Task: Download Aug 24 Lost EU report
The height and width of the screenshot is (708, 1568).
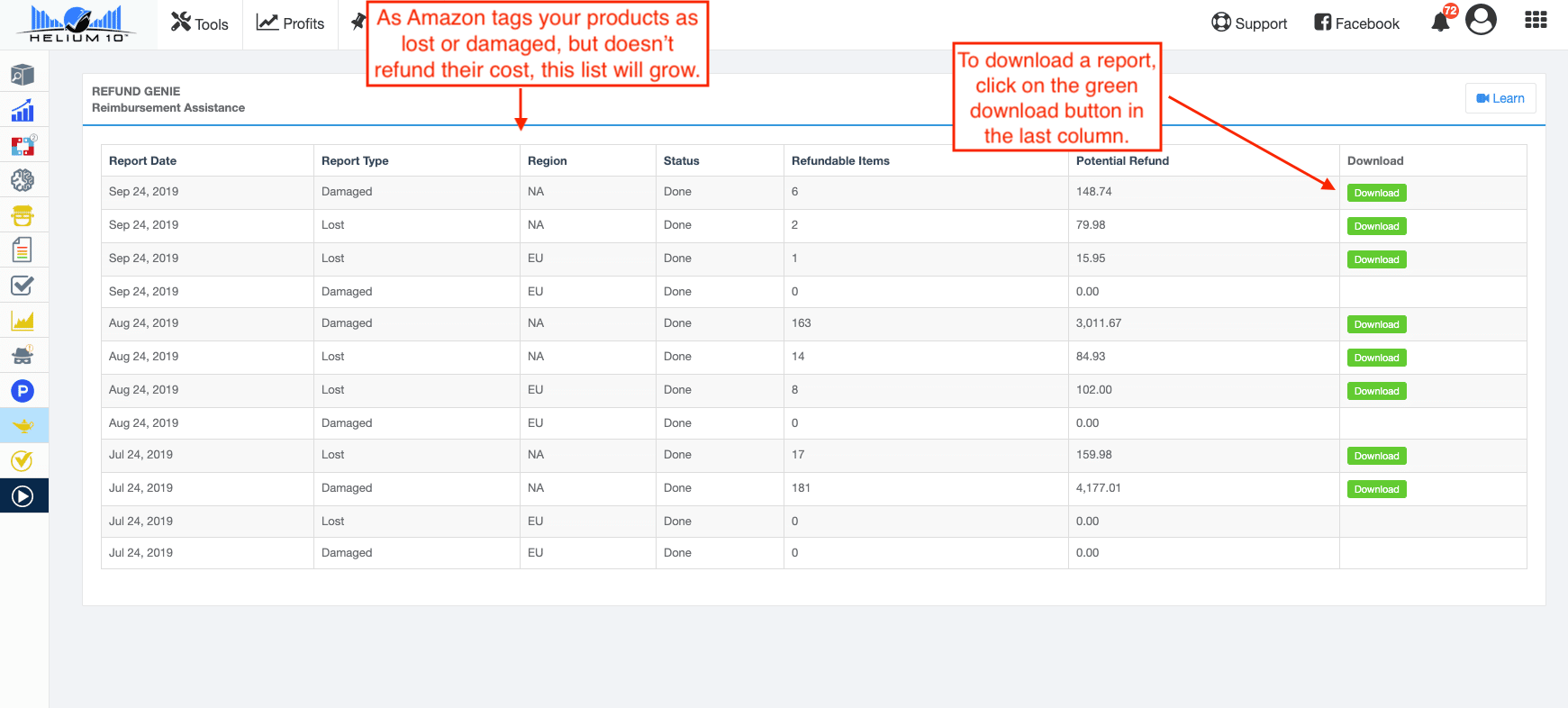Action: (1376, 391)
